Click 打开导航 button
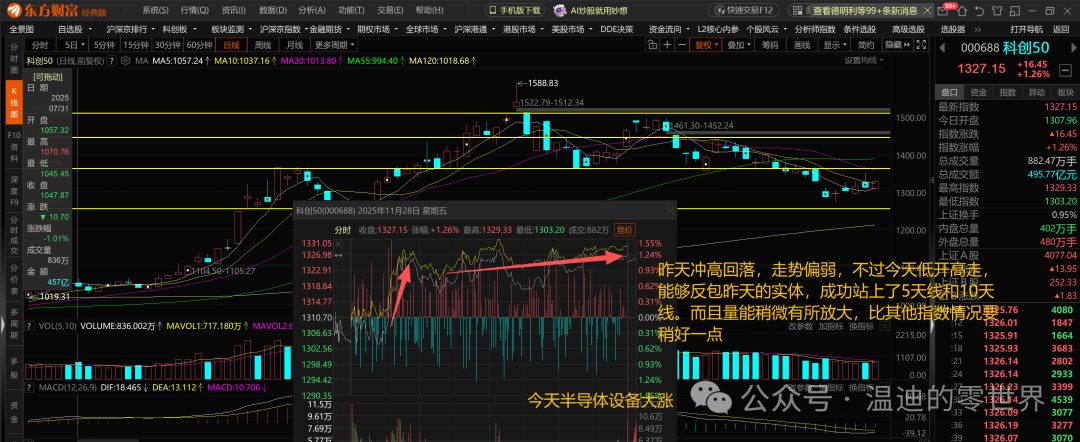 (1027, 29)
